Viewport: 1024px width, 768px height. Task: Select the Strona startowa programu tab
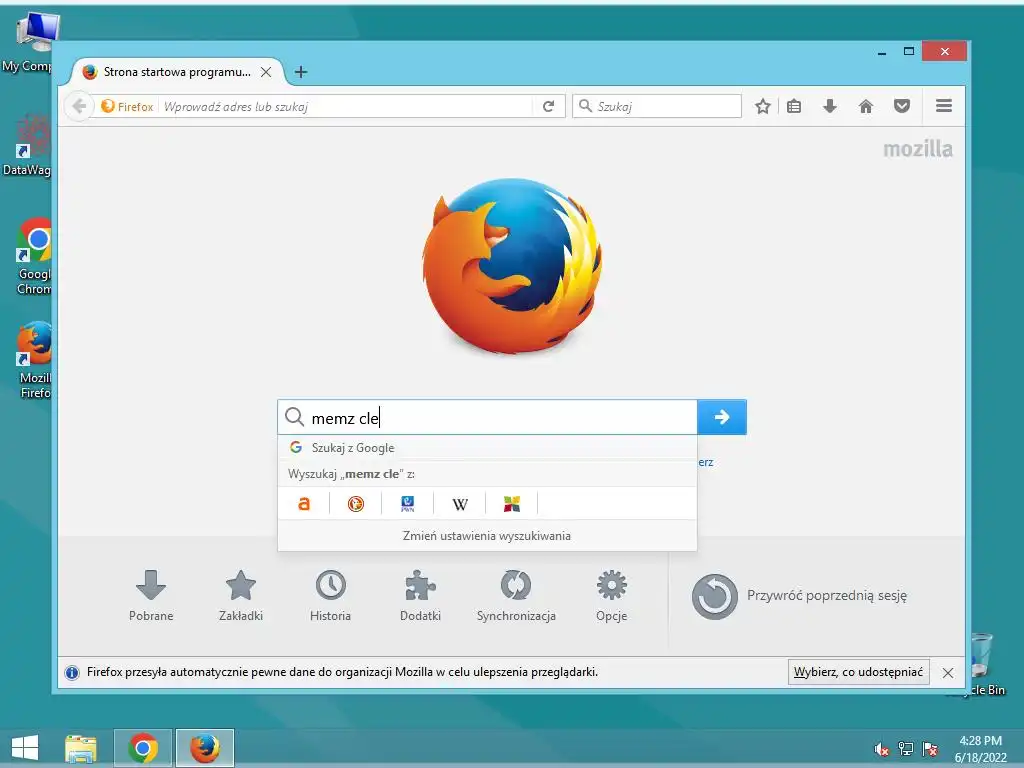coord(177,72)
